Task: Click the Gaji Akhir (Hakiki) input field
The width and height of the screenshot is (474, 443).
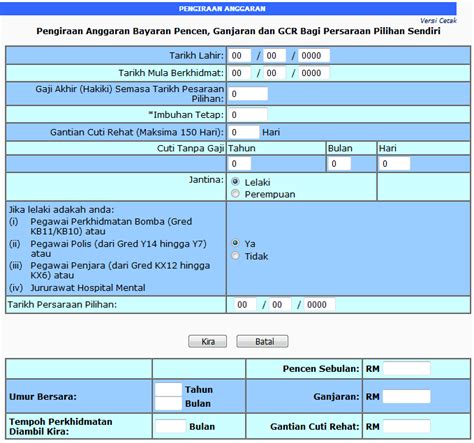Action: [x=248, y=94]
